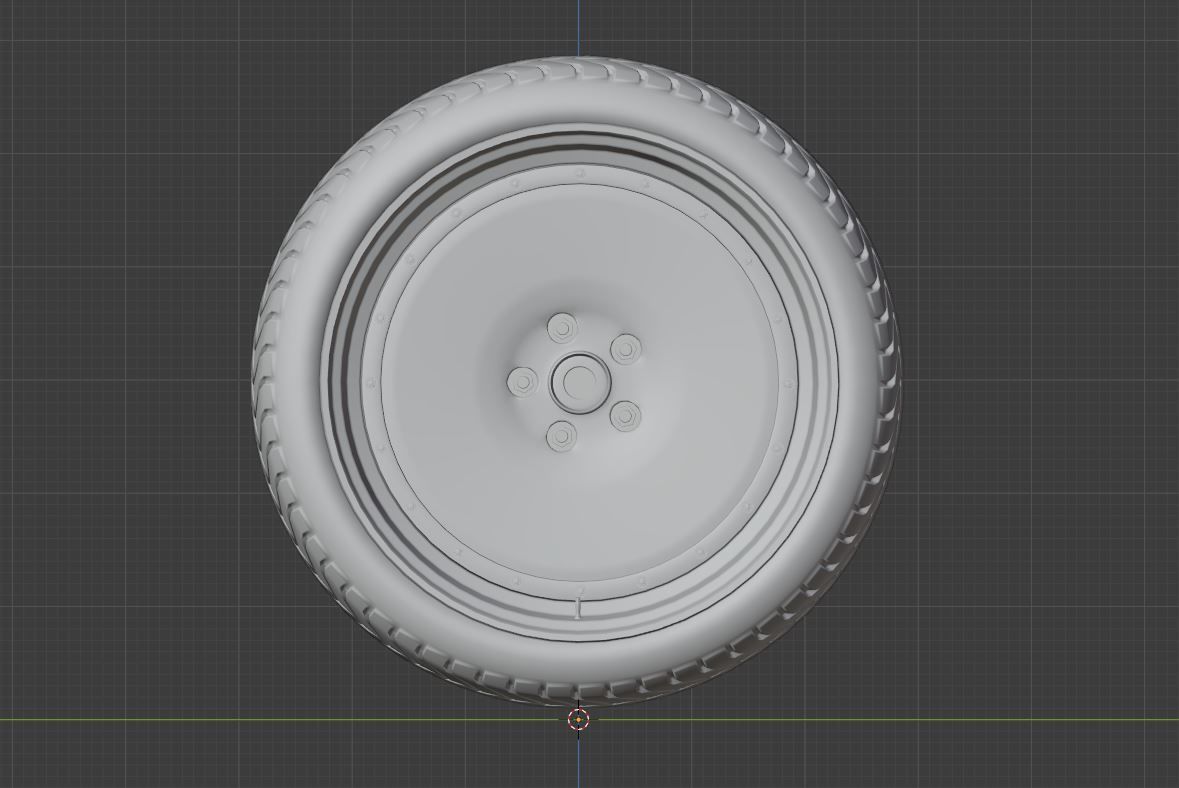This screenshot has width=1179, height=788.
Task: Click the leftmost lug nut on the wheel
Action: pyautogui.click(x=521, y=381)
